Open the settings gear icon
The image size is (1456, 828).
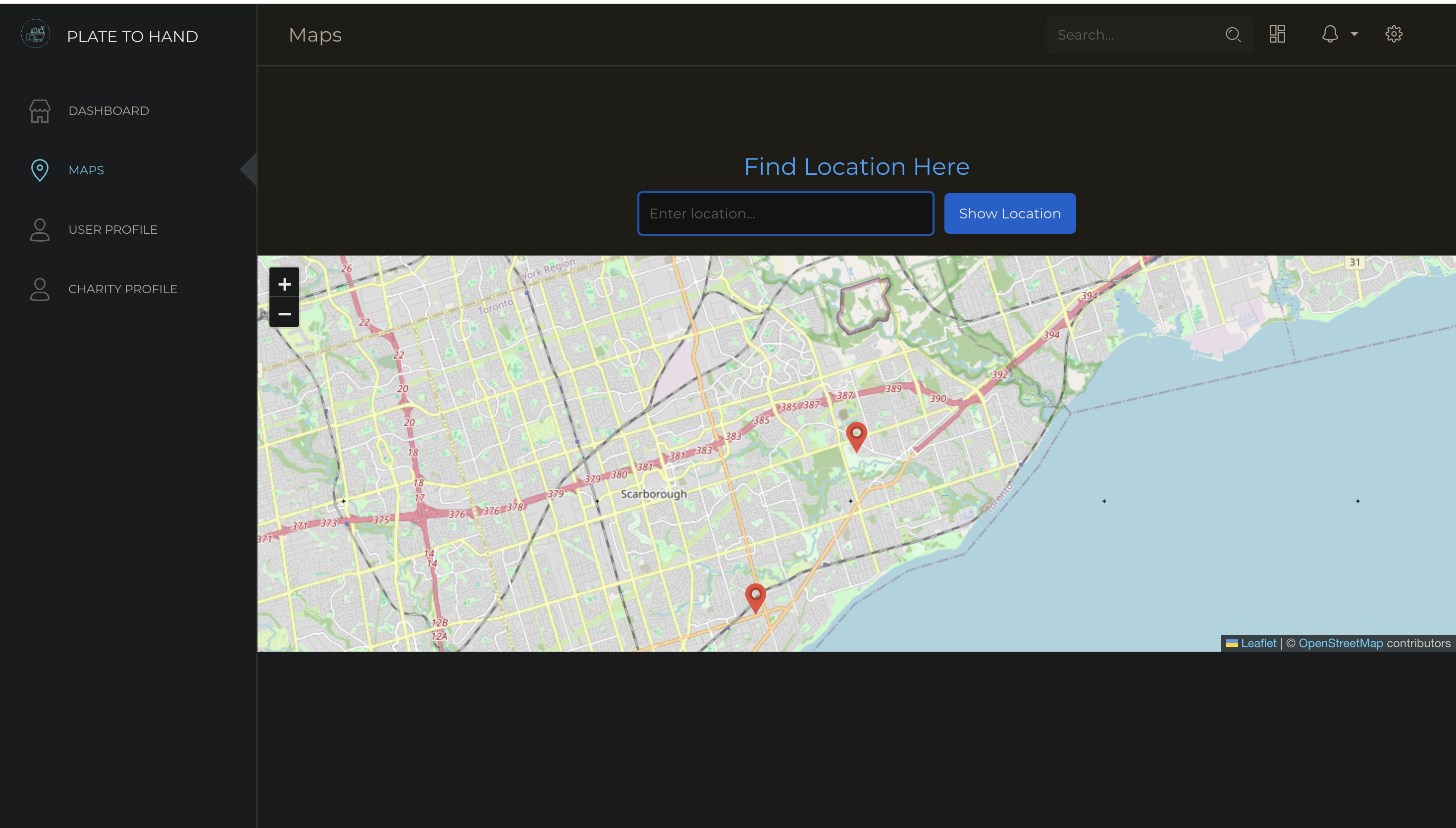click(1394, 34)
